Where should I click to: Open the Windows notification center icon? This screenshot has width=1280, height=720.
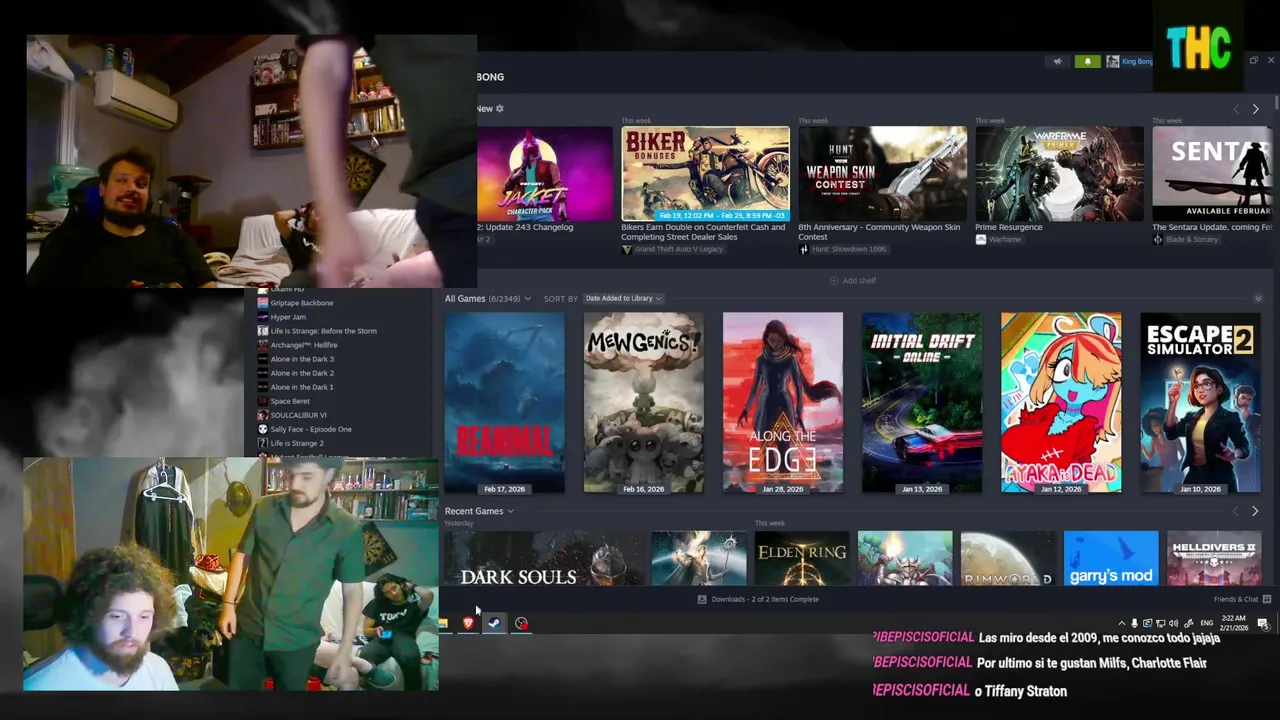coord(1263,623)
